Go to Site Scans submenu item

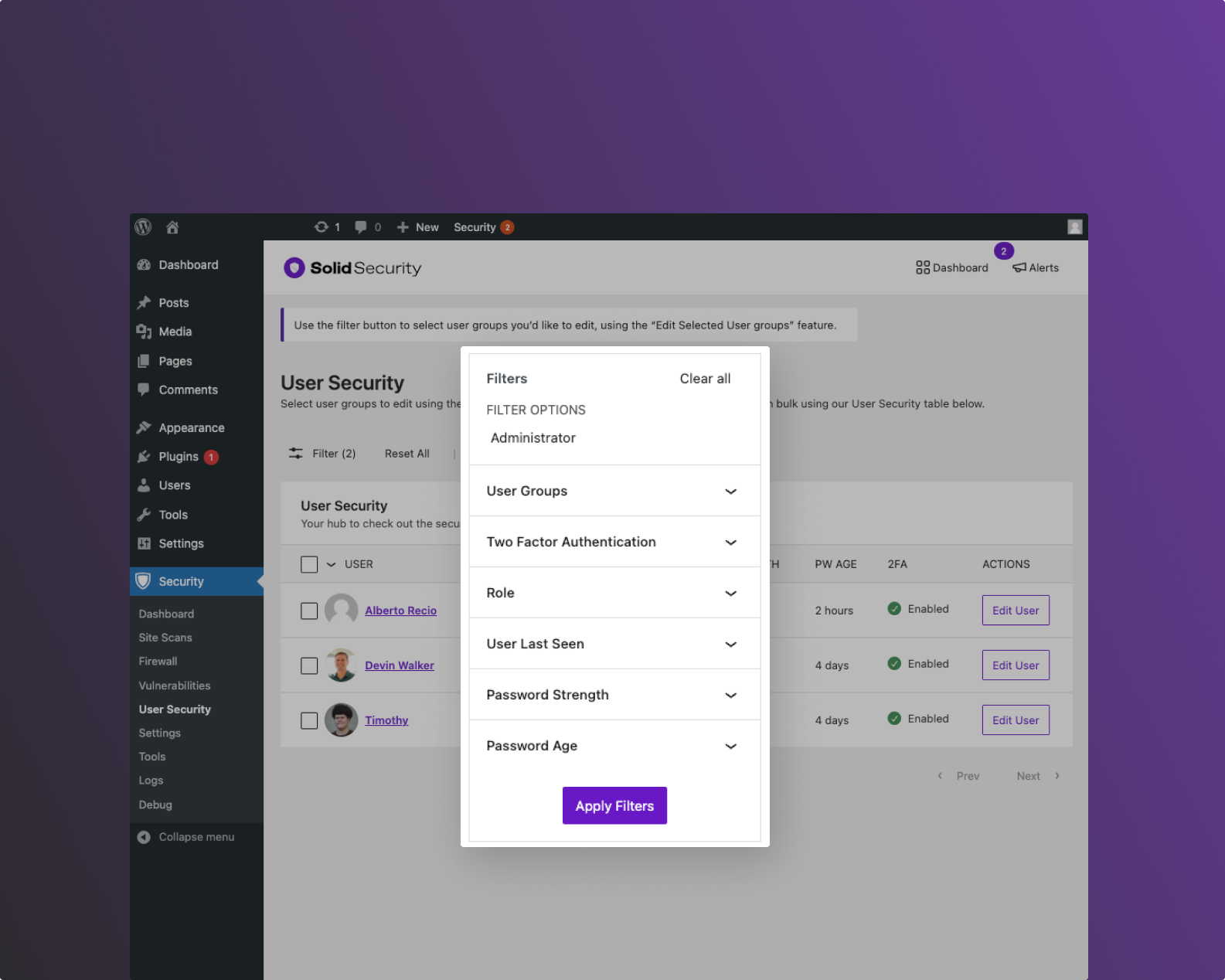coord(165,638)
